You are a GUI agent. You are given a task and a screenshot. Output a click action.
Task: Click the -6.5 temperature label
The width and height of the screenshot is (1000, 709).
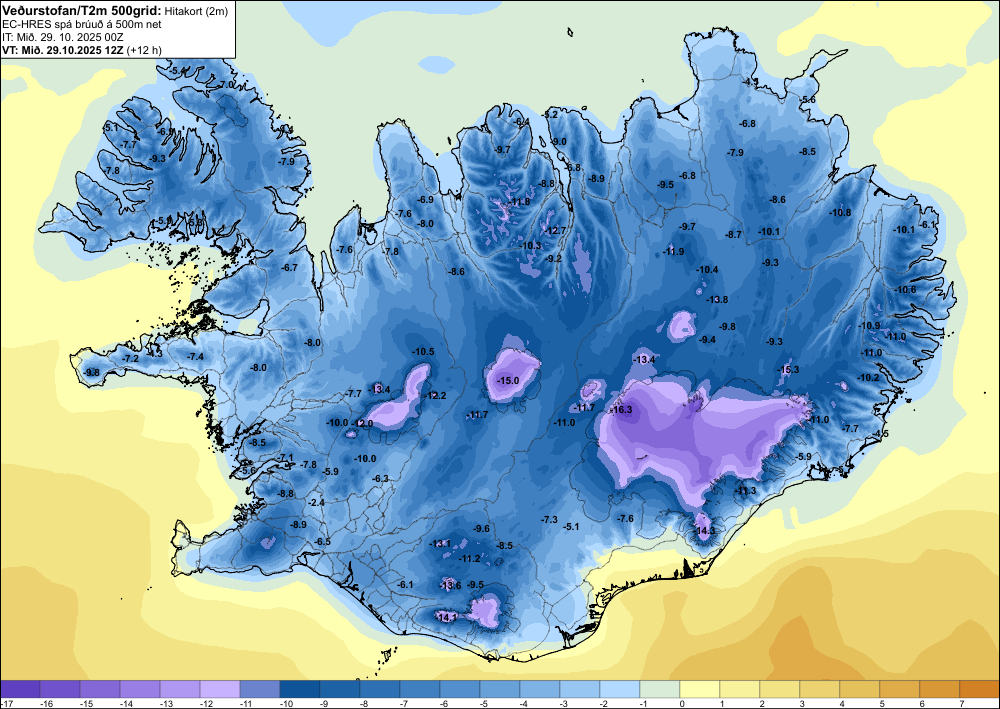pyautogui.click(x=323, y=542)
